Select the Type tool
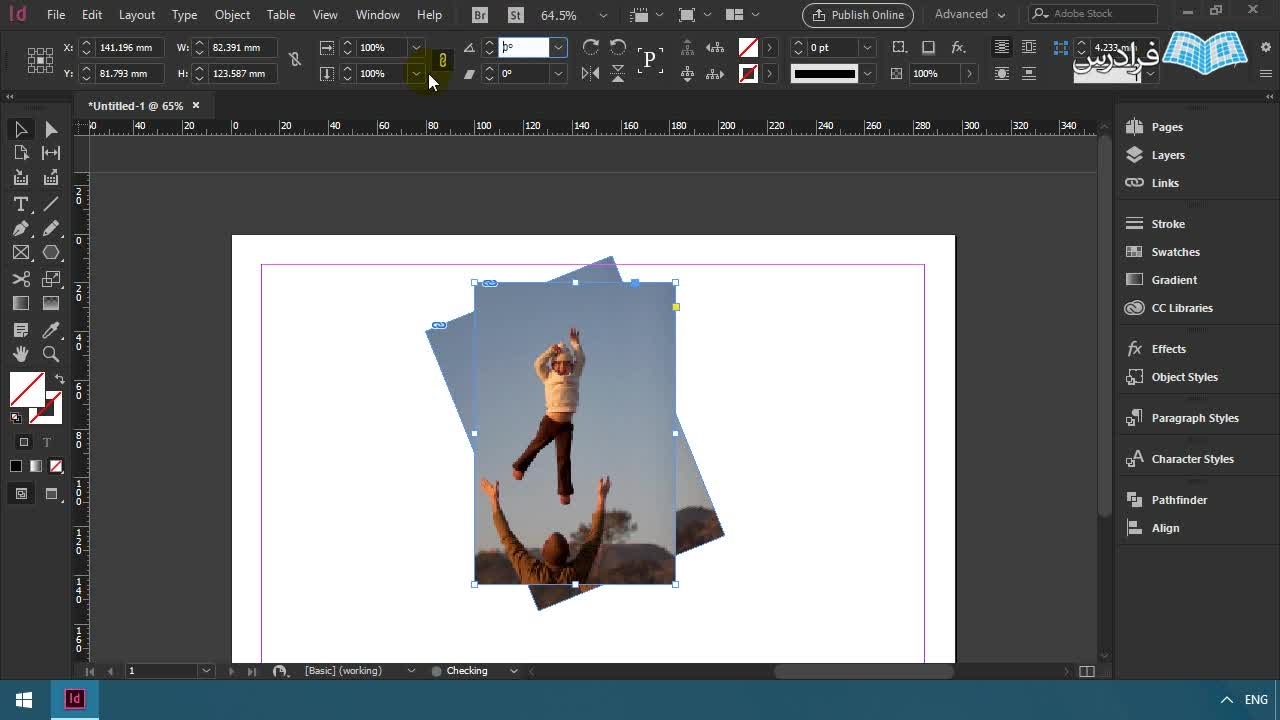The width and height of the screenshot is (1280, 720). pyautogui.click(x=20, y=204)
